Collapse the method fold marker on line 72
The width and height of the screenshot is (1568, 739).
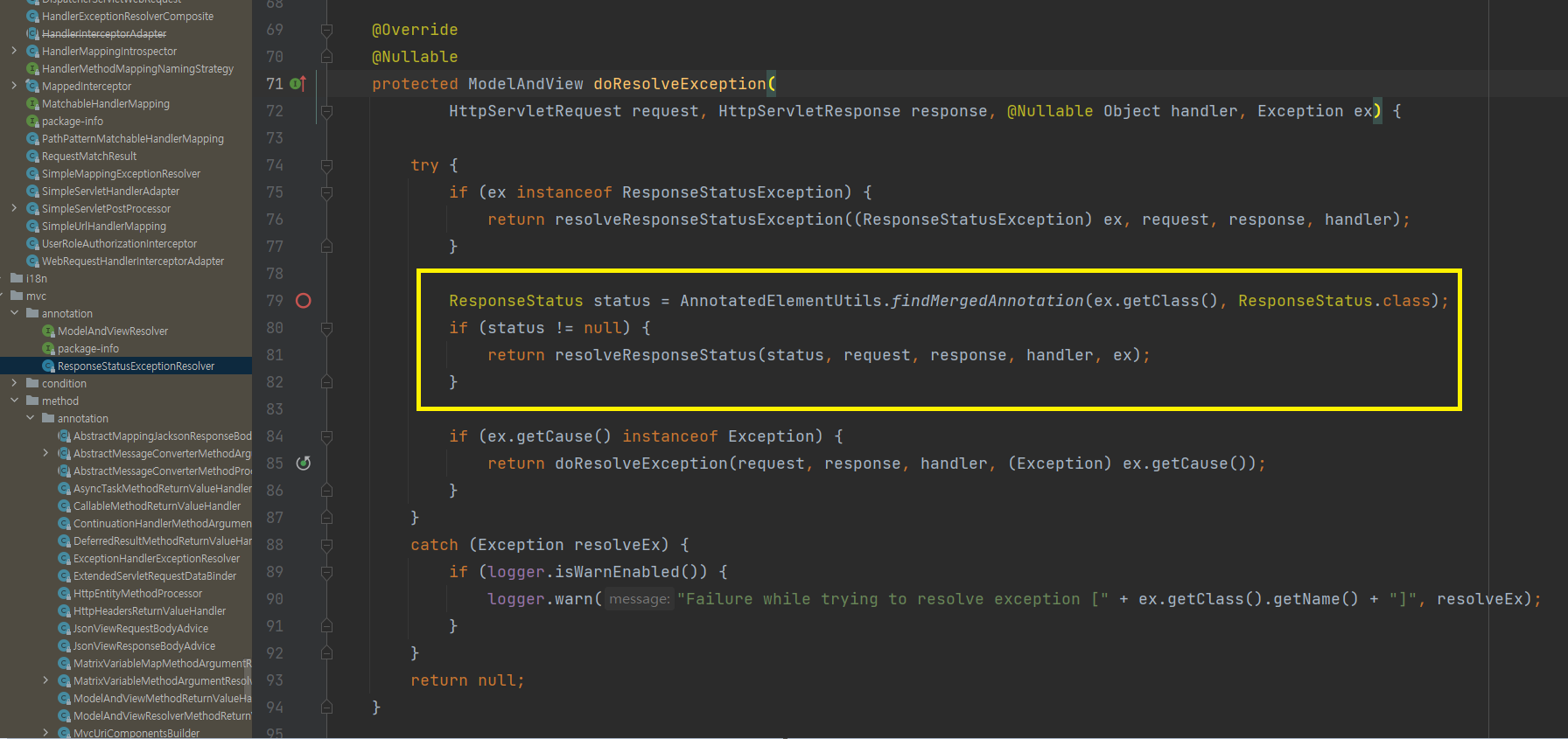pos(326,111)
